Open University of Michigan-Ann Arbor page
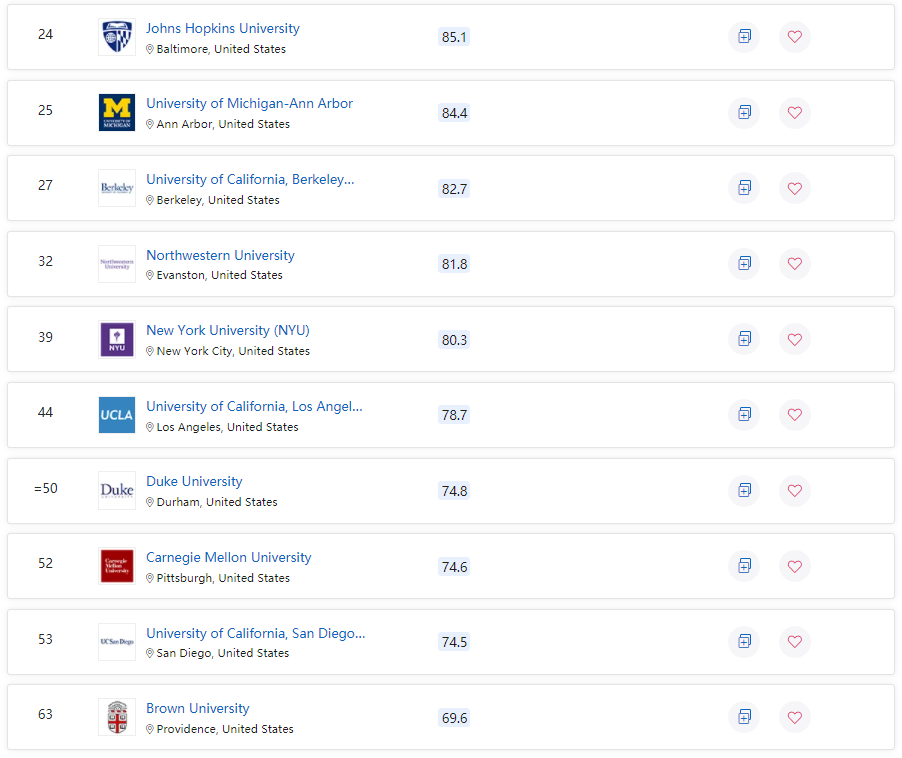 coord(249,104)
